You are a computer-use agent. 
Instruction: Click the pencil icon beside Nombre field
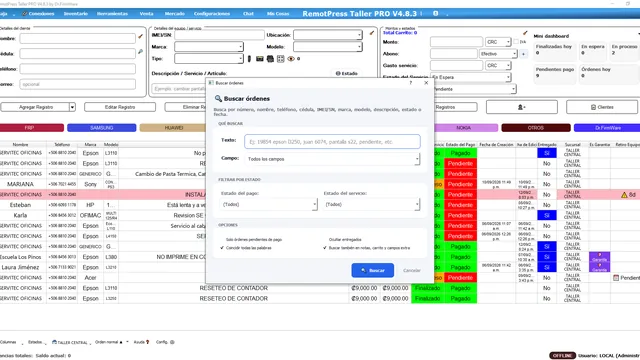pyautogui.click(x=140, y=37)
